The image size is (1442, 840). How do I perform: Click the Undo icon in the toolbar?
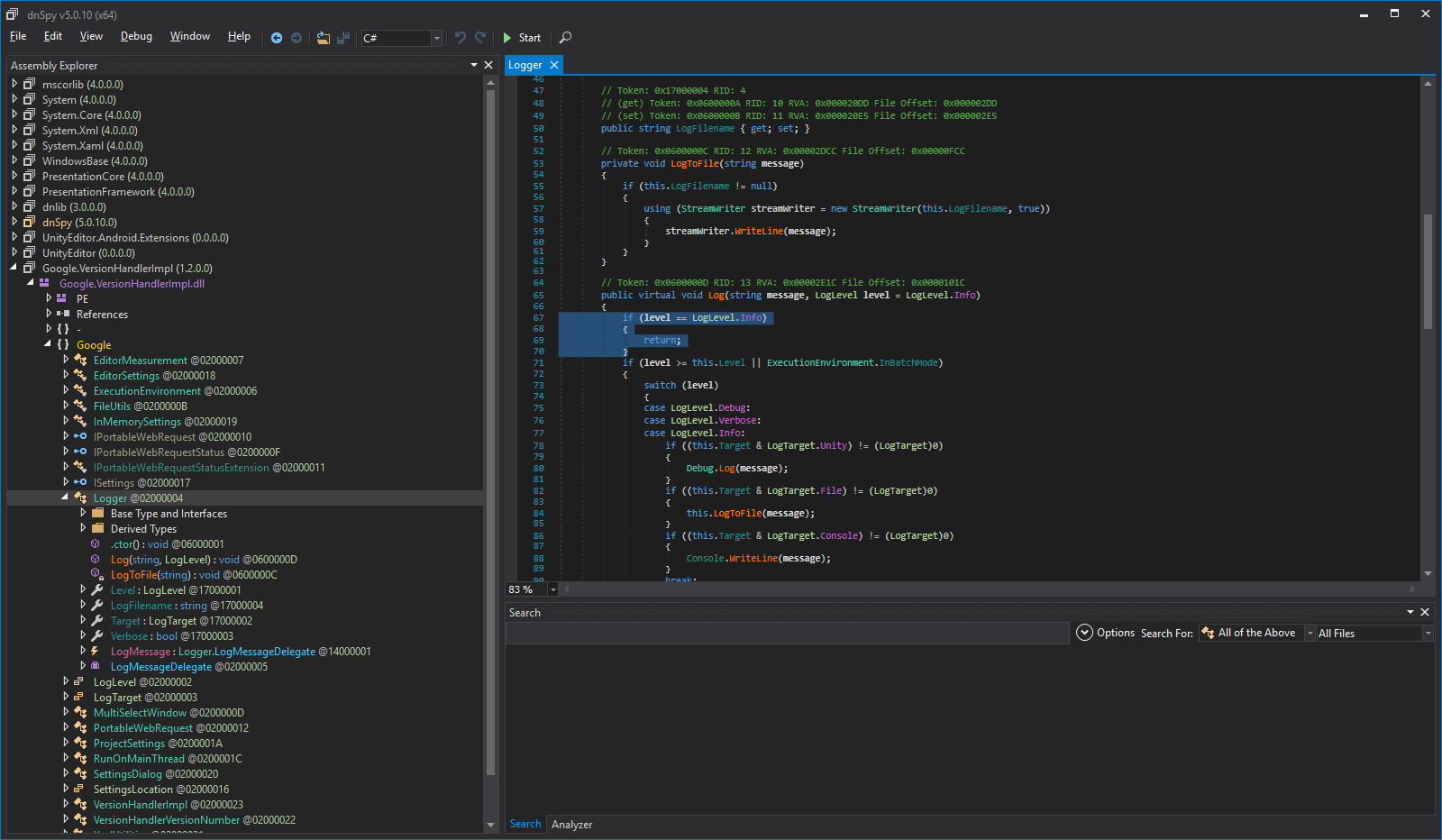(461, 38)
